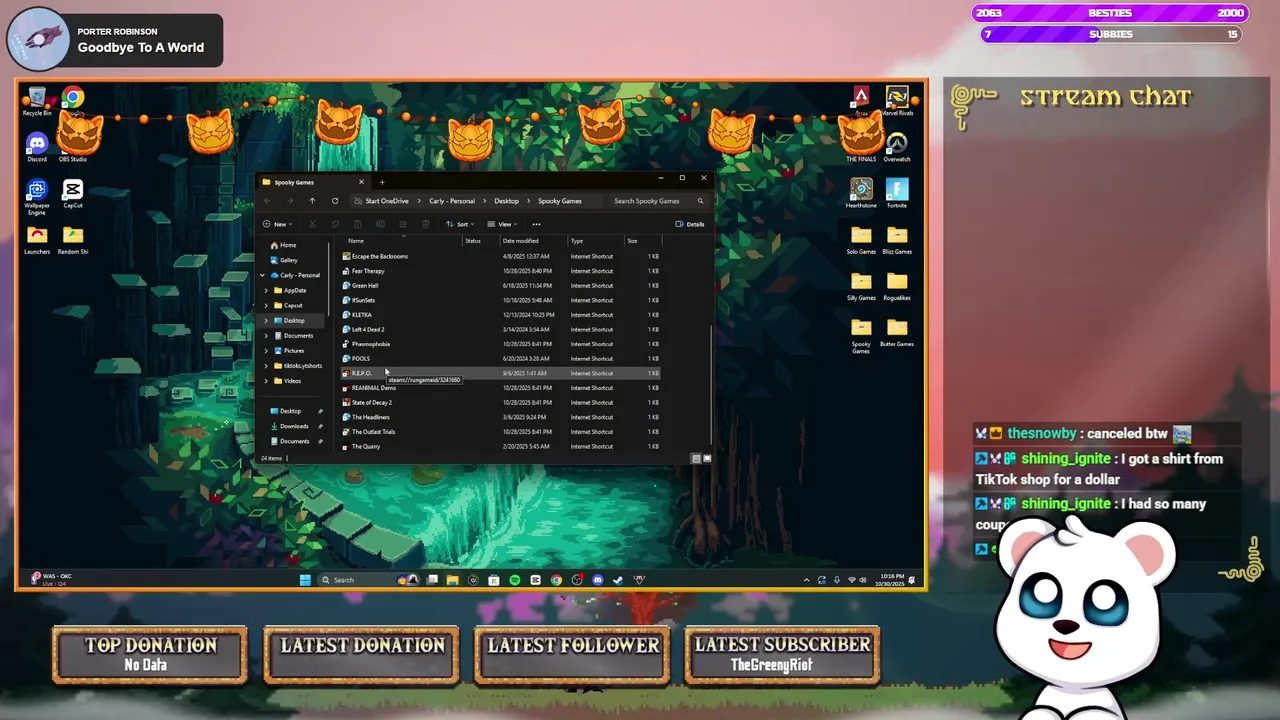This screenshot has width=1280, height=720.
Task: Add a new File Explorer tab
Action: coord(382,182)
